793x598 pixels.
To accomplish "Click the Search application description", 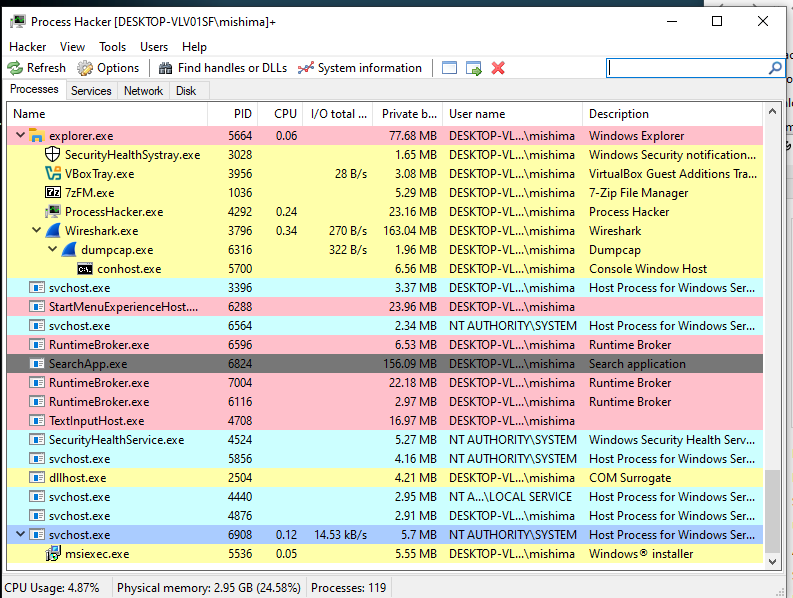I will pyautogui.click(x=637, y=364).
